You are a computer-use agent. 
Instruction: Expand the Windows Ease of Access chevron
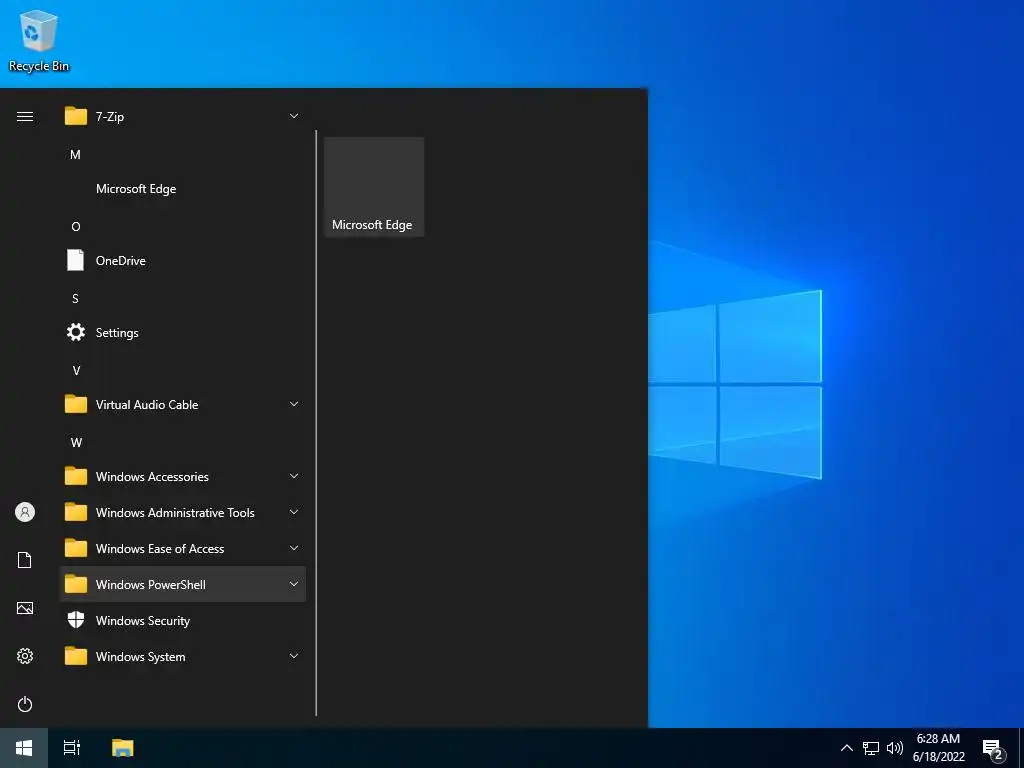click(294, 548)
